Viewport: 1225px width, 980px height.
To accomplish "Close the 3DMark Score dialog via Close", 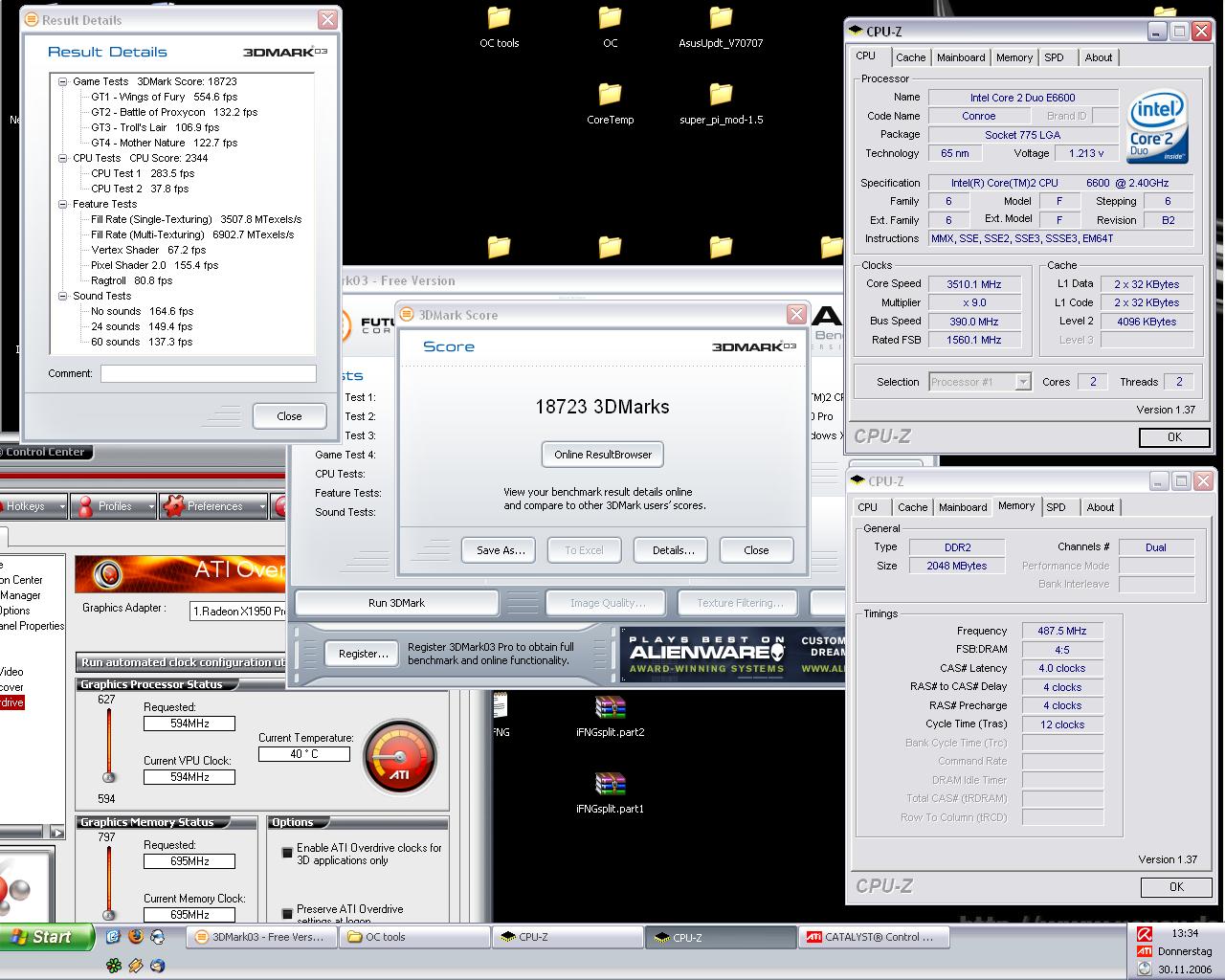I will [x=756, y=550].
